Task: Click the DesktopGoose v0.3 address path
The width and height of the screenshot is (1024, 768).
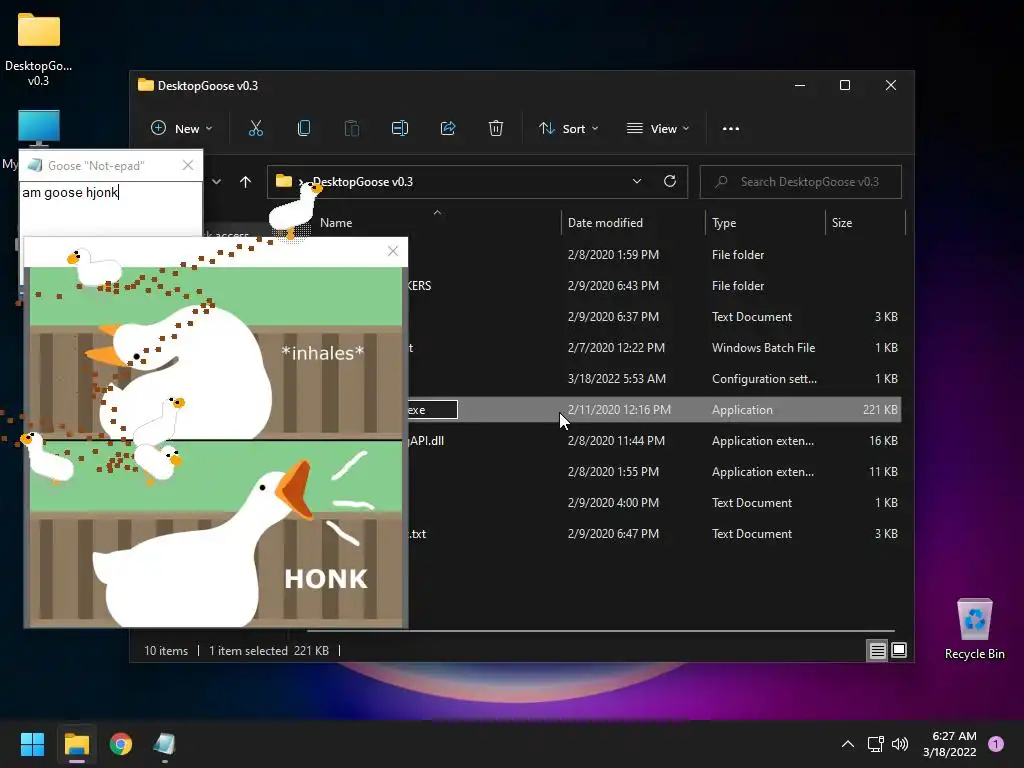Action: click(x=362, y=182)
